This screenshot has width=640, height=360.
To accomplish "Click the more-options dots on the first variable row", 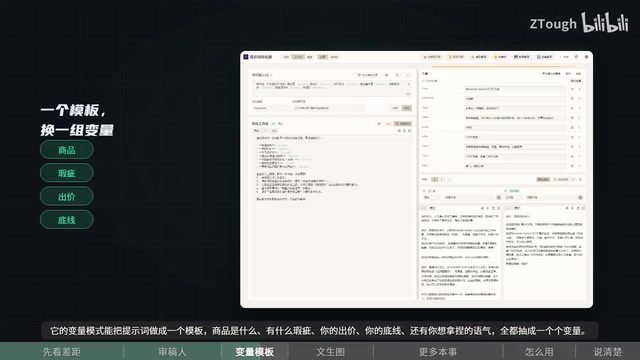I will pos(579,89).
